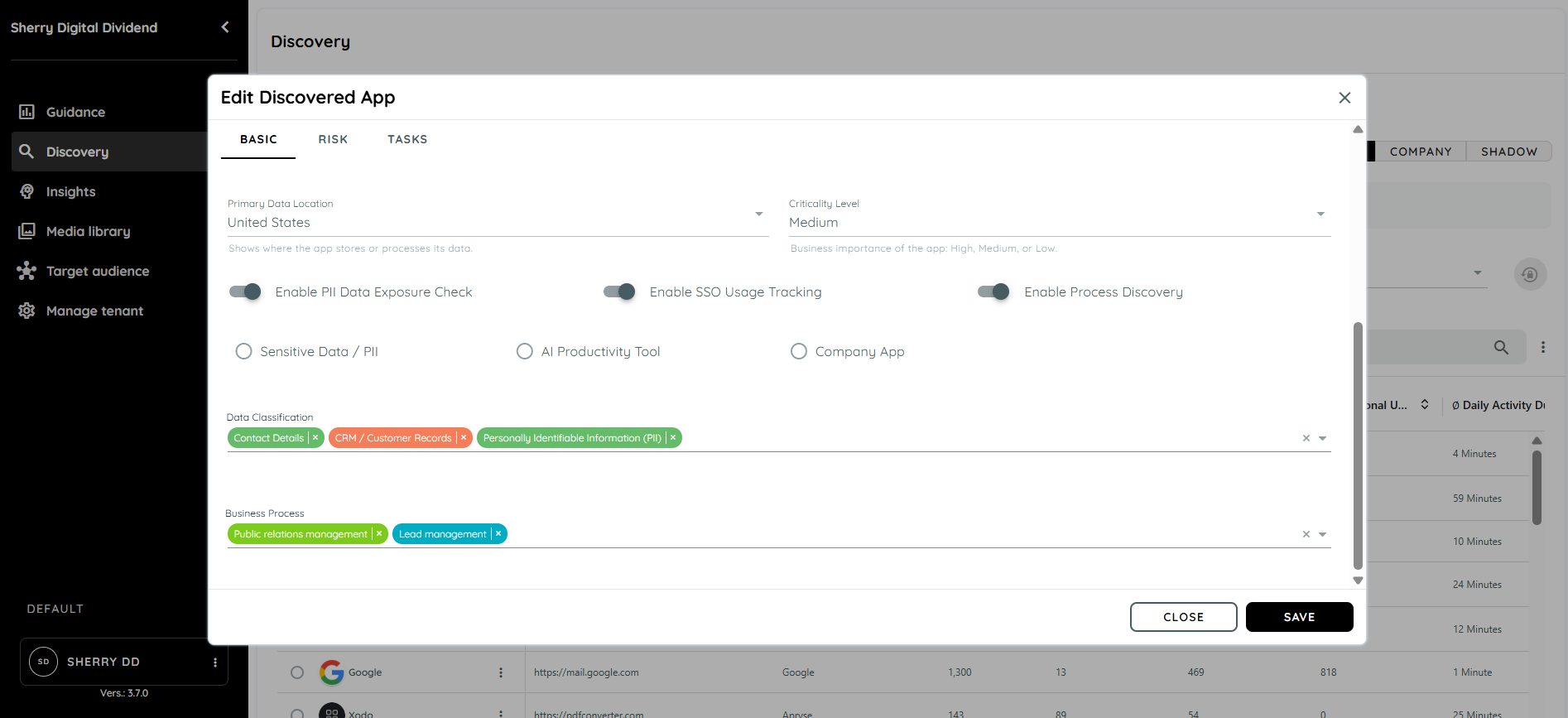The height and width of the screenshot is (718, 1568).
Task: Select the AI Productivity Tool radio
Action: pos(525,351)
